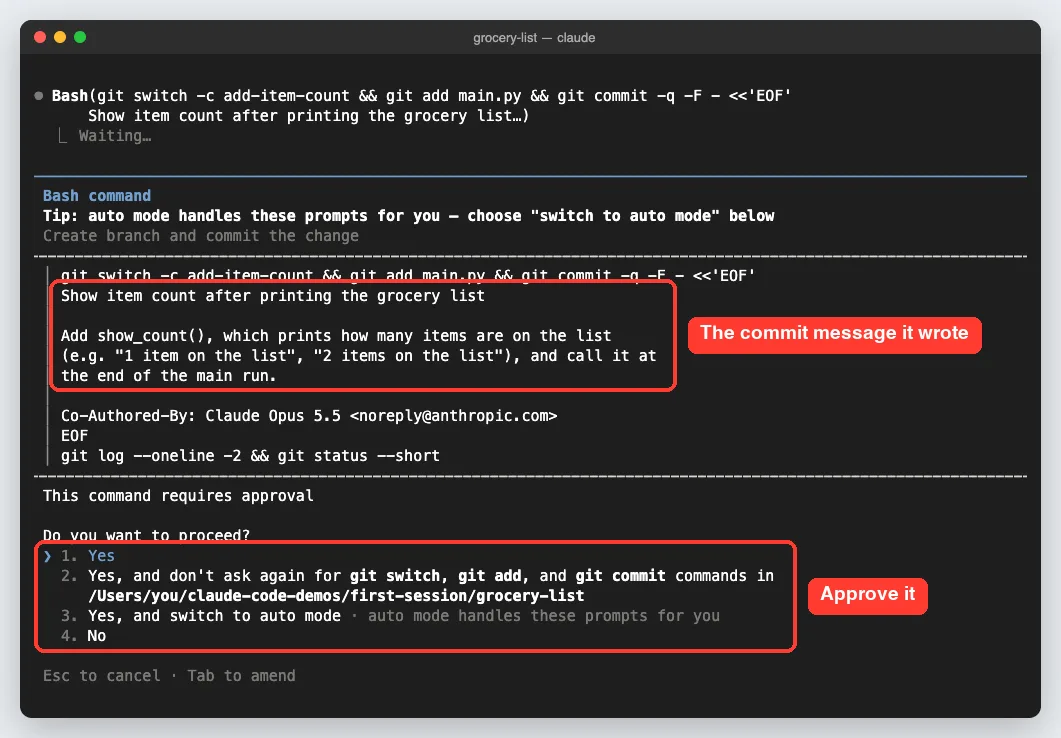Image resolution: width=1061 pixels, height=738 pixels.
Task: Click the "Bash command" heading
Action: click(97, 195)
